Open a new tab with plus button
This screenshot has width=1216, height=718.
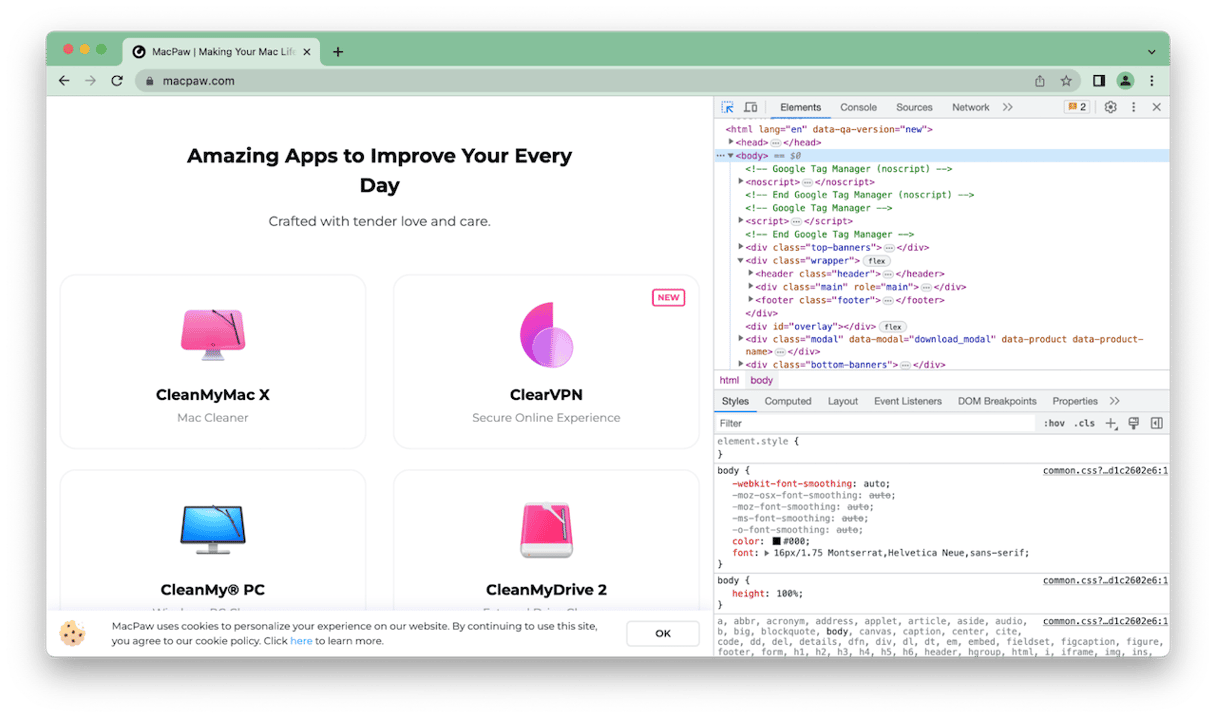[338, 52]
